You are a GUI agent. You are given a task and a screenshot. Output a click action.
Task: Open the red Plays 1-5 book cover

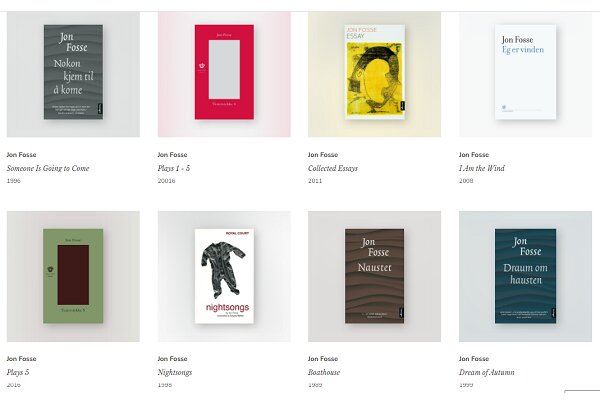[x=224, y=72]
